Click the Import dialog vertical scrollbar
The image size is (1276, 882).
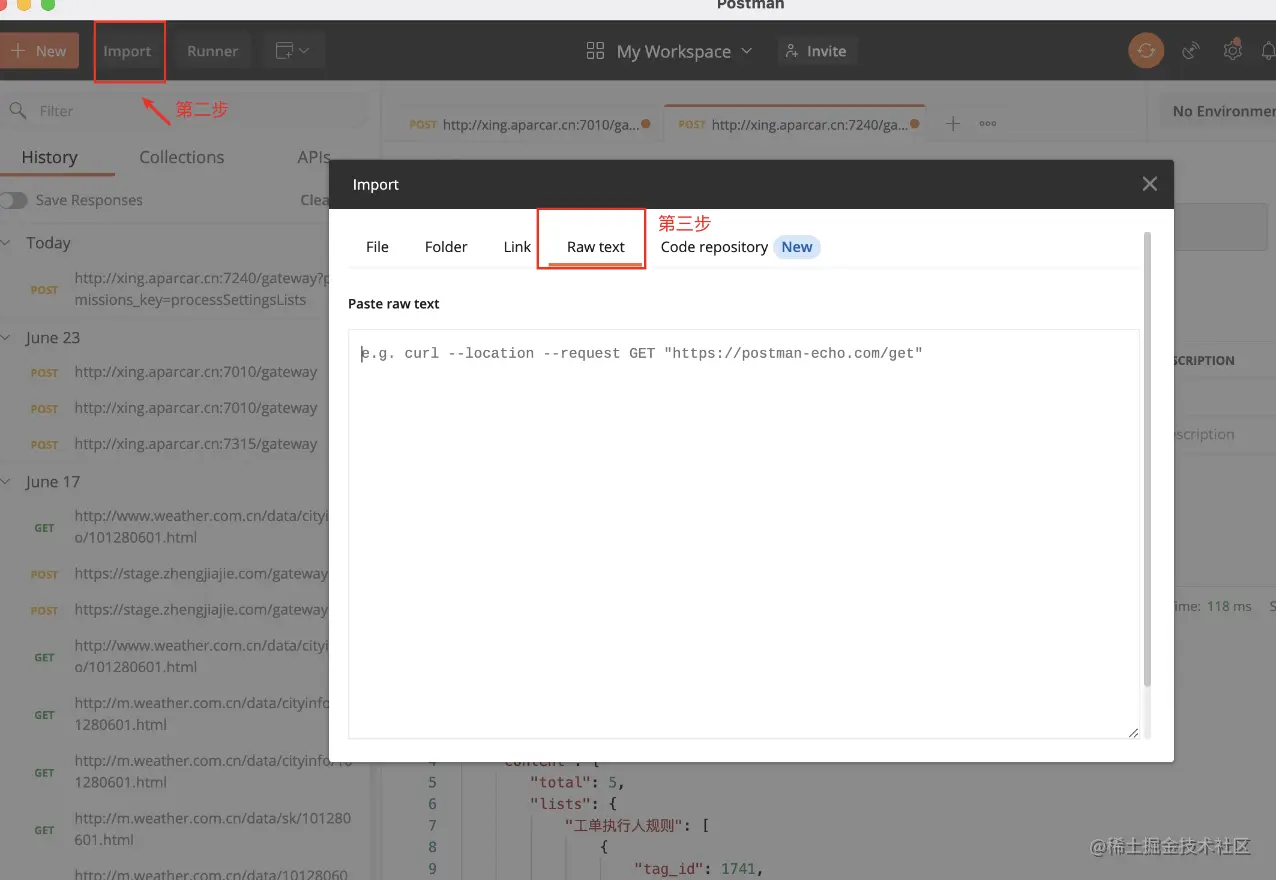[x=1147, y=460]
